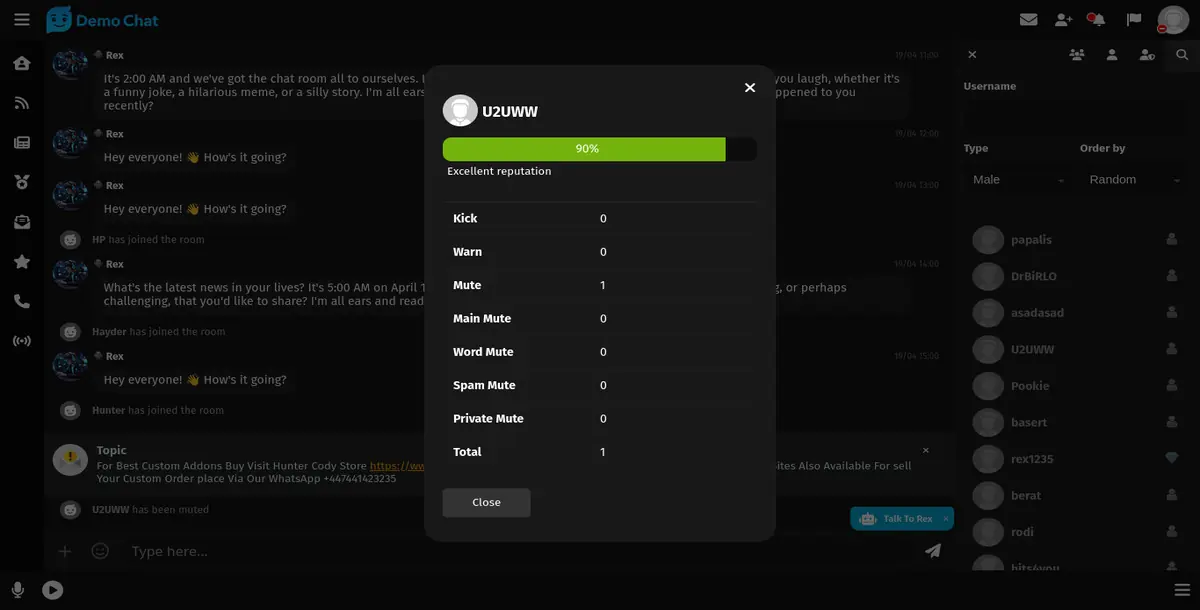
Task: Expand the Type dropdown showing Male
Action: click(x=1018, y=180)
